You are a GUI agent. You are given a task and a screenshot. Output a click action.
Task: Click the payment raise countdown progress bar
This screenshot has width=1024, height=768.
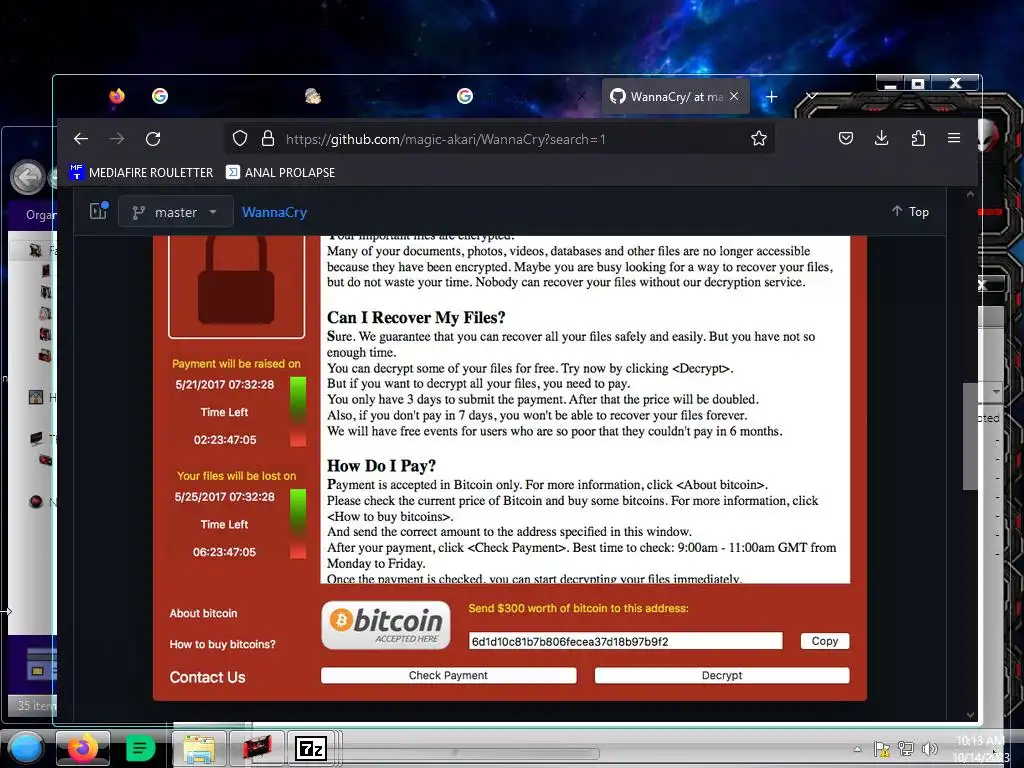298,411
